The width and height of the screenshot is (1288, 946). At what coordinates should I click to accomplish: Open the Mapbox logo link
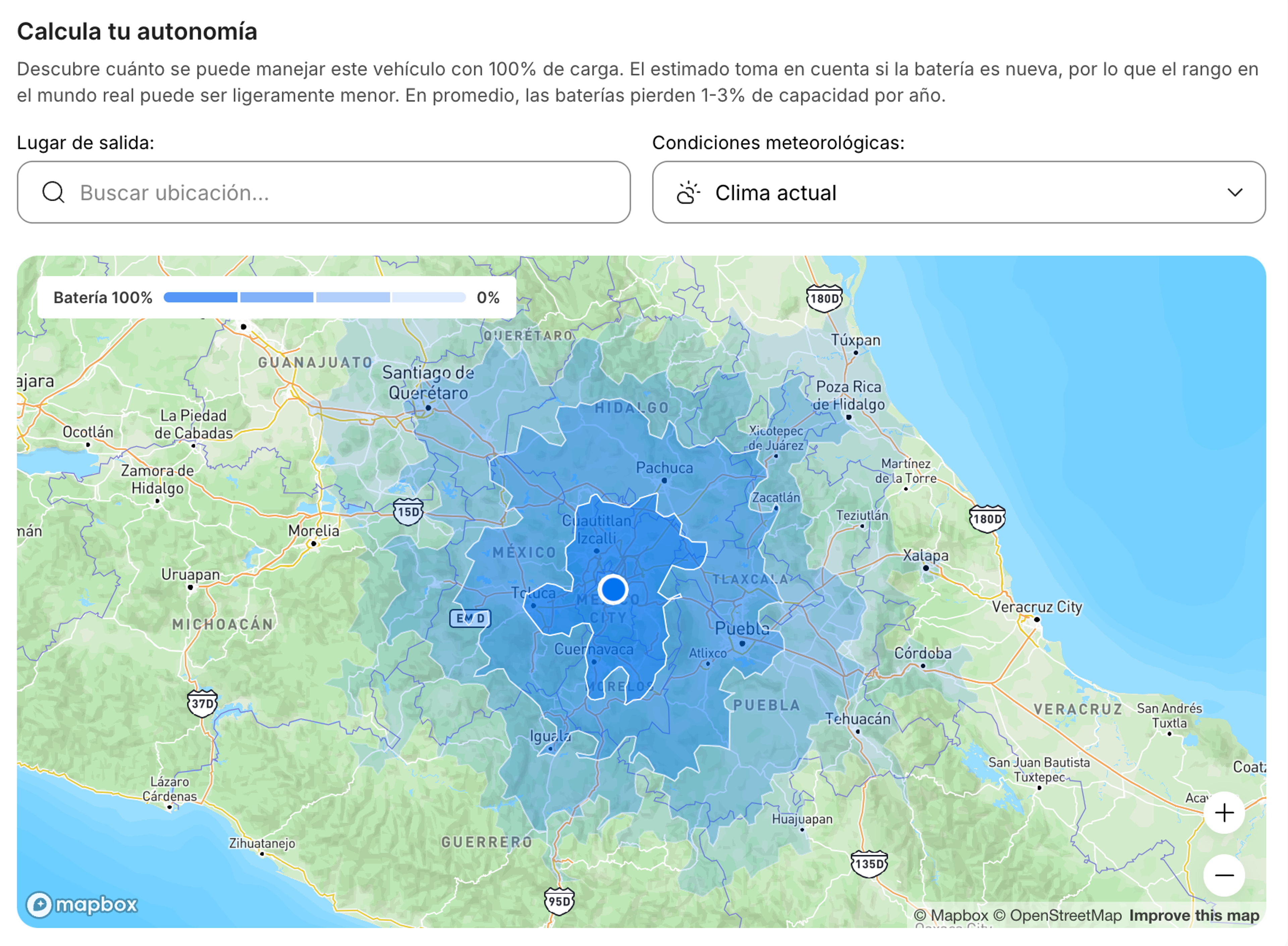[82, 905]
